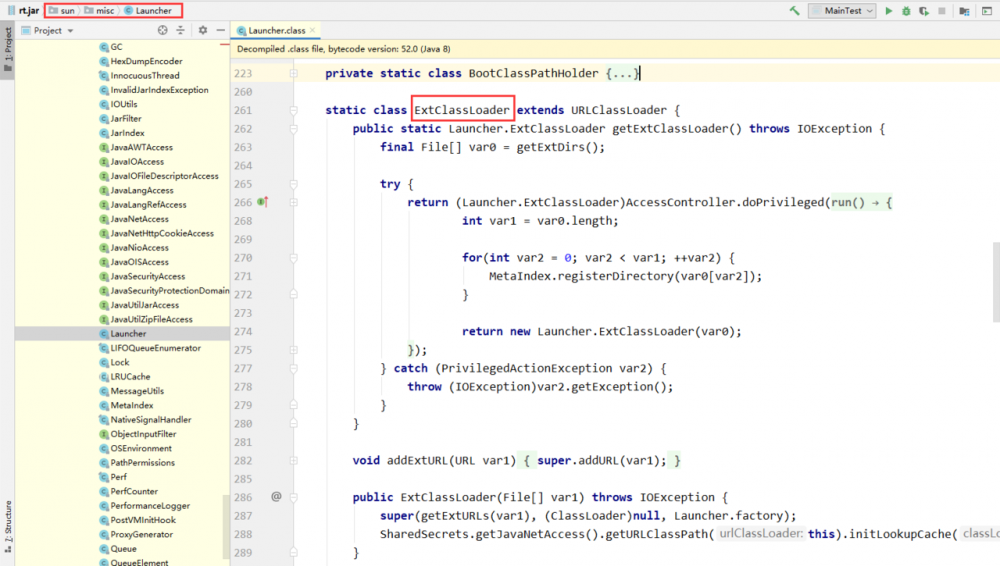Screen dimensions: 1000x566
Task: Select MetaIndex in project tree
Action: (x=126, y=405)
